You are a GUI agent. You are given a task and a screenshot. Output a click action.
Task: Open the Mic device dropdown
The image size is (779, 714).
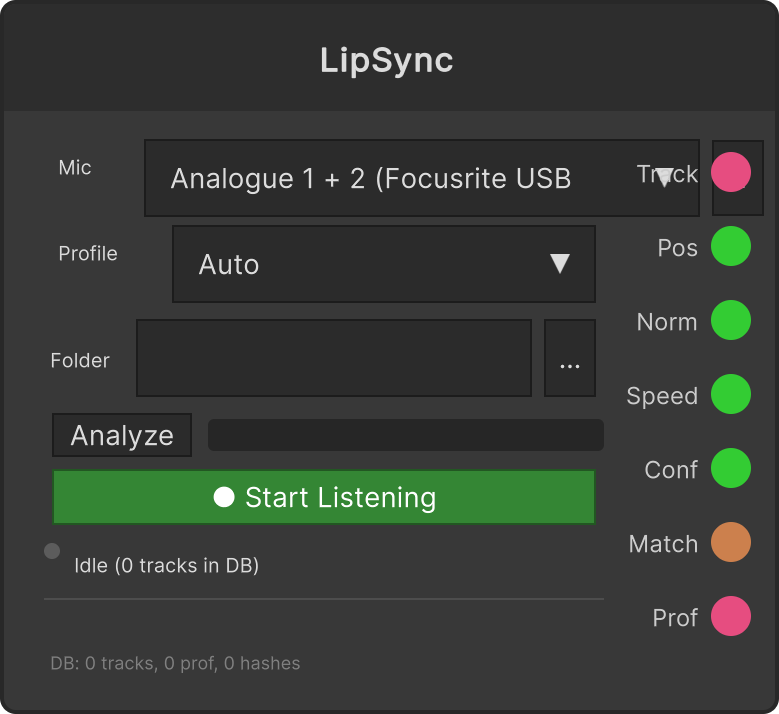(422, 178)
